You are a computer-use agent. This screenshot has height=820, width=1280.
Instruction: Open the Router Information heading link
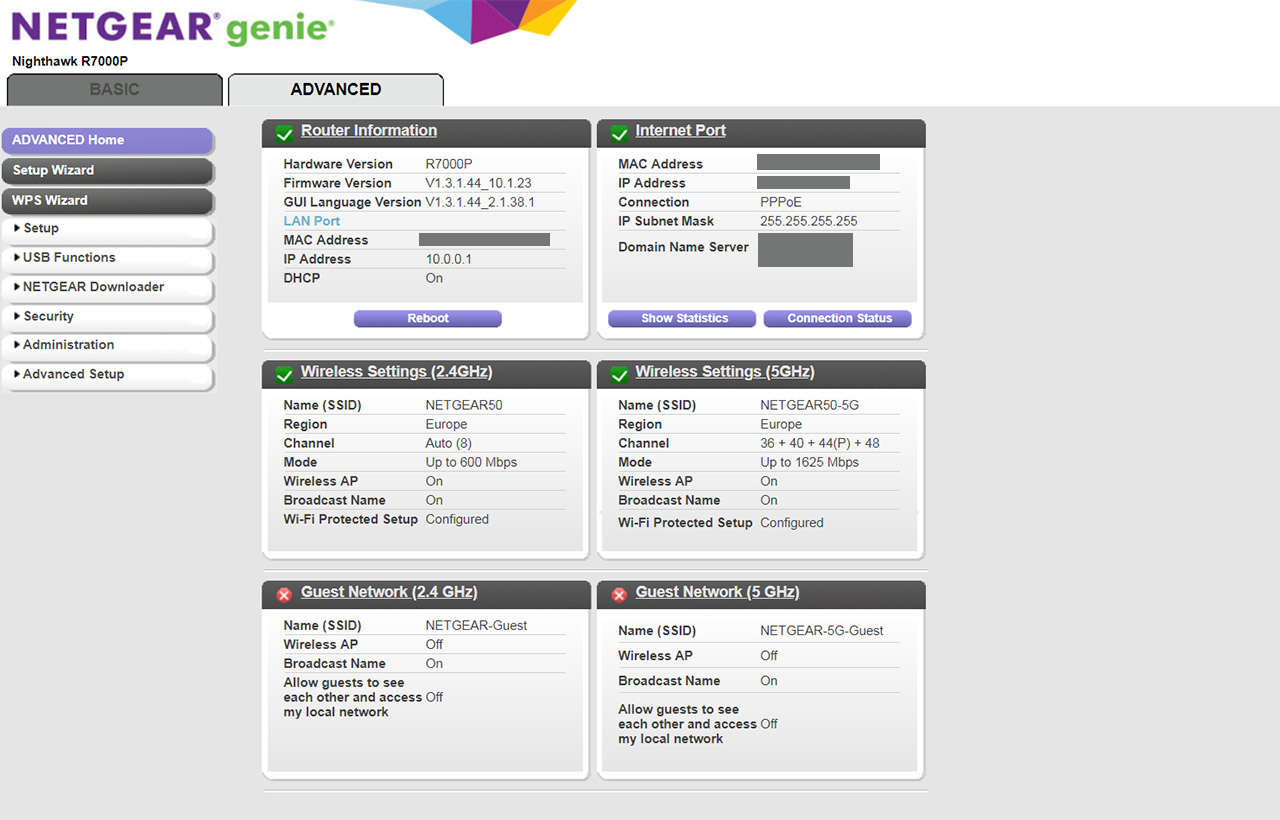369,131
